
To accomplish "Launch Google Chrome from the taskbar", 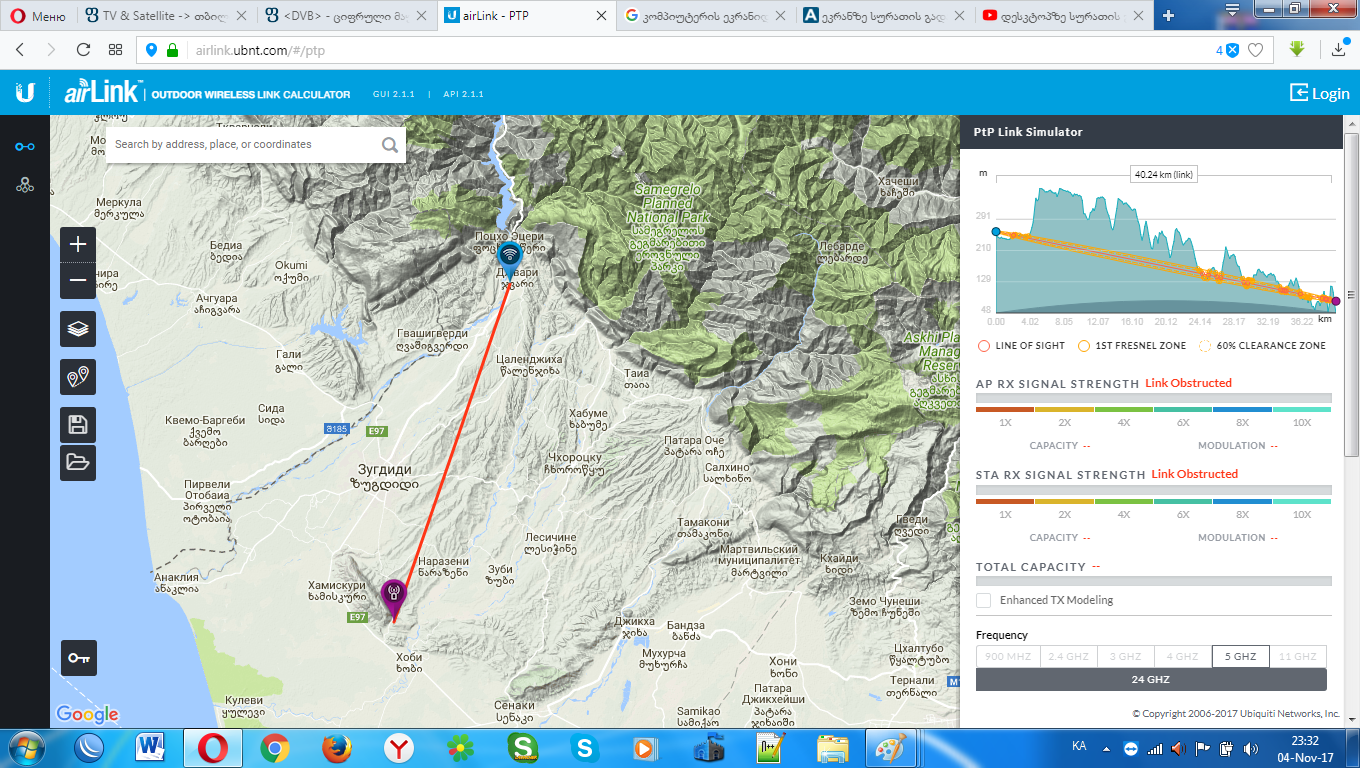I will [x=275, y=748].
